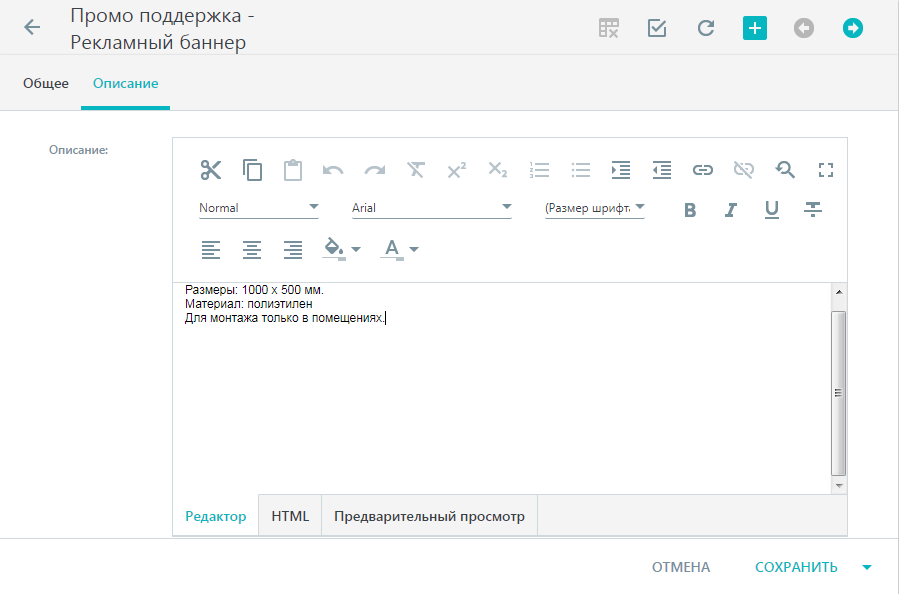The width and height of the screenshot is (899, 594).
Task: Open find and replace magnifier
Action: (785, 170)
